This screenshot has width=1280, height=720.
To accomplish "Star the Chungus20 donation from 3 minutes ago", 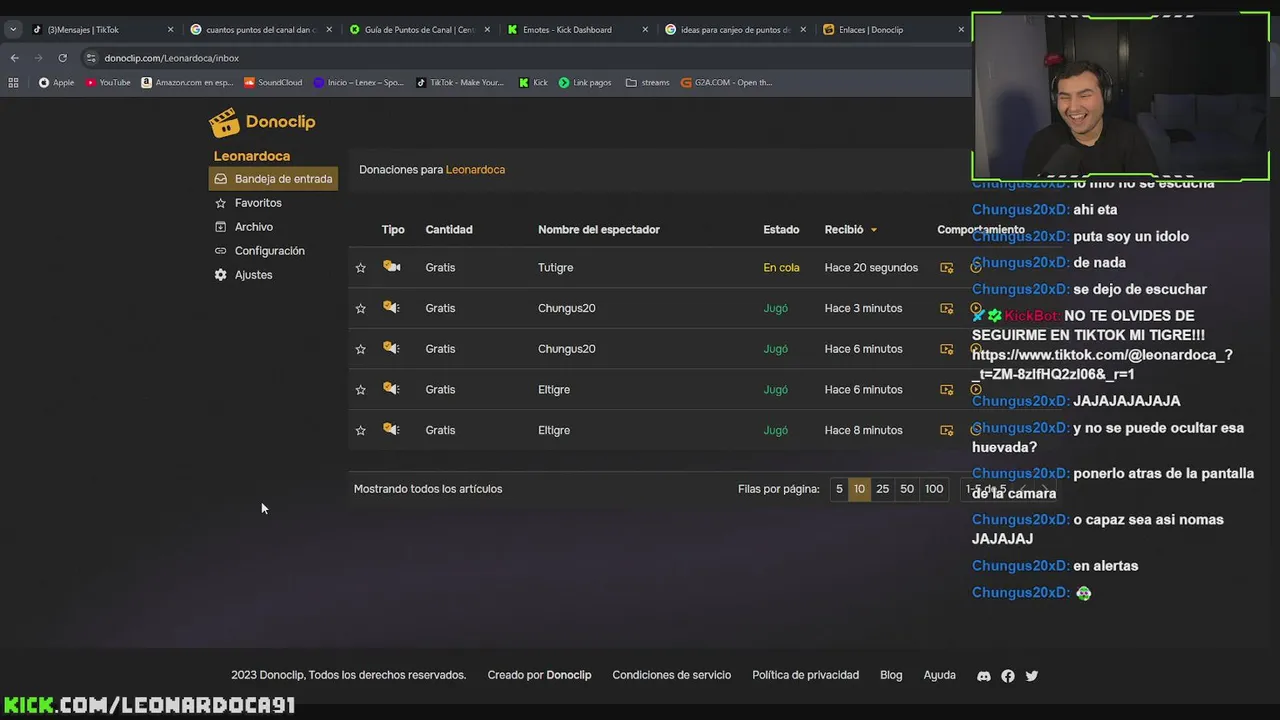I will coord(361,309).
